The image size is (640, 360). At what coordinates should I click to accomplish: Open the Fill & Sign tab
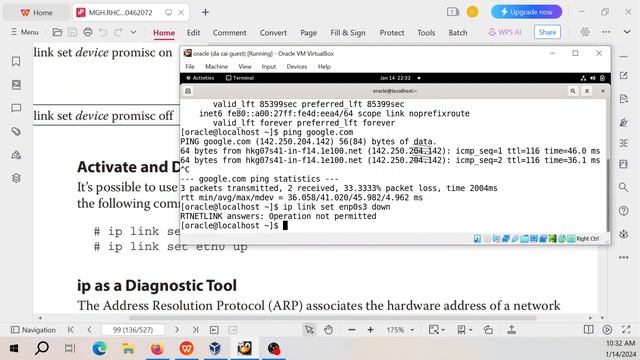click(x=348, y=33)
